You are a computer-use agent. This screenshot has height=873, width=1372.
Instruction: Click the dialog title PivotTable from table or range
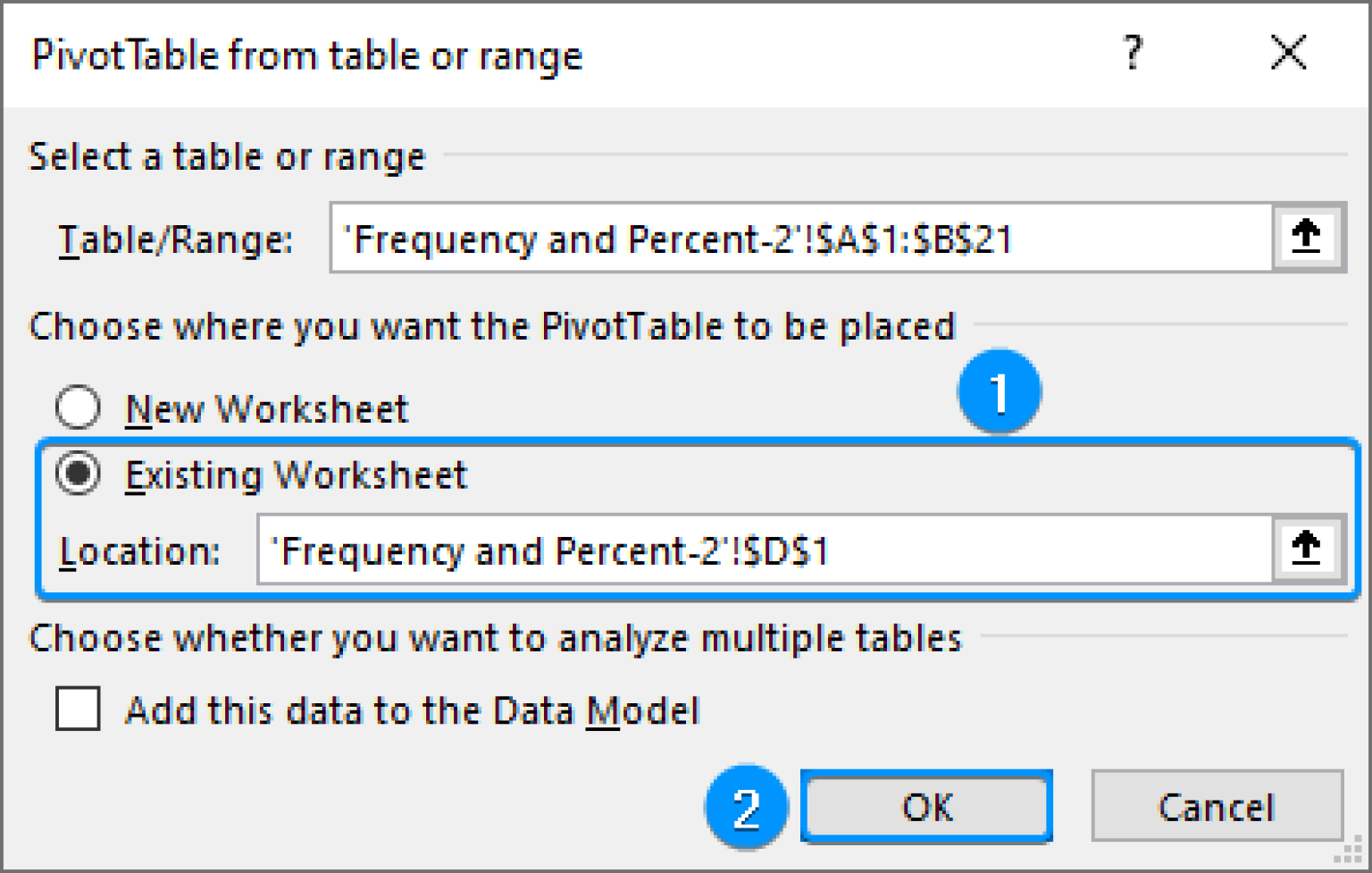[306, 54]
